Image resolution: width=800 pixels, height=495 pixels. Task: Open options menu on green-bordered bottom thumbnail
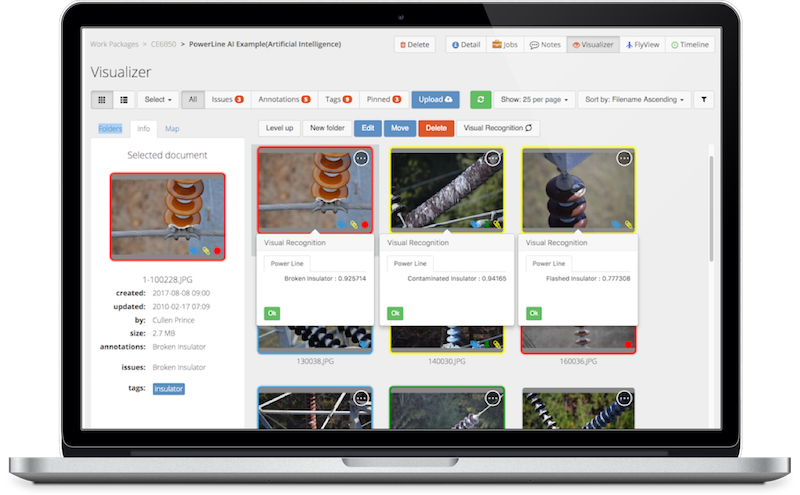(x=493, y=398)
